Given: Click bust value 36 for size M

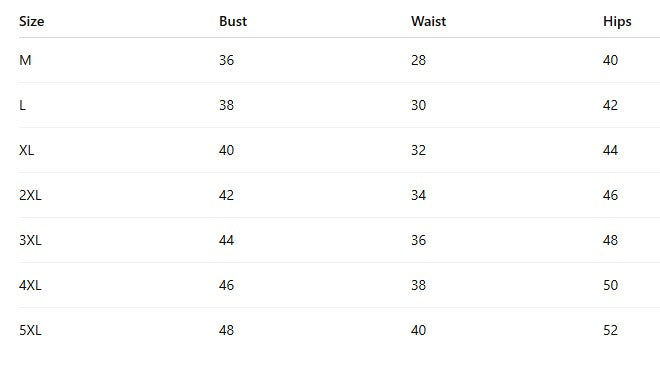Looking at the screenshot, I should tap(226, 60).
